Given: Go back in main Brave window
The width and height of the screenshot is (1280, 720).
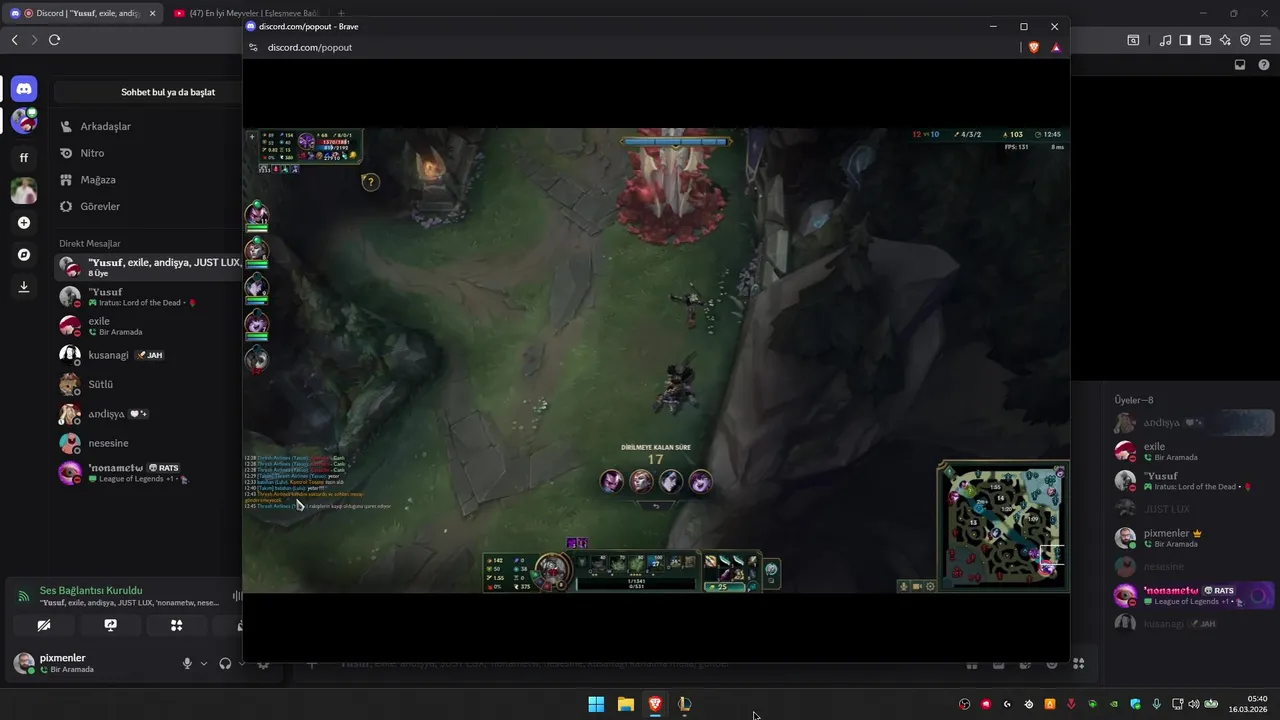Looking at the screenshot, I should (x=14, y=40).
